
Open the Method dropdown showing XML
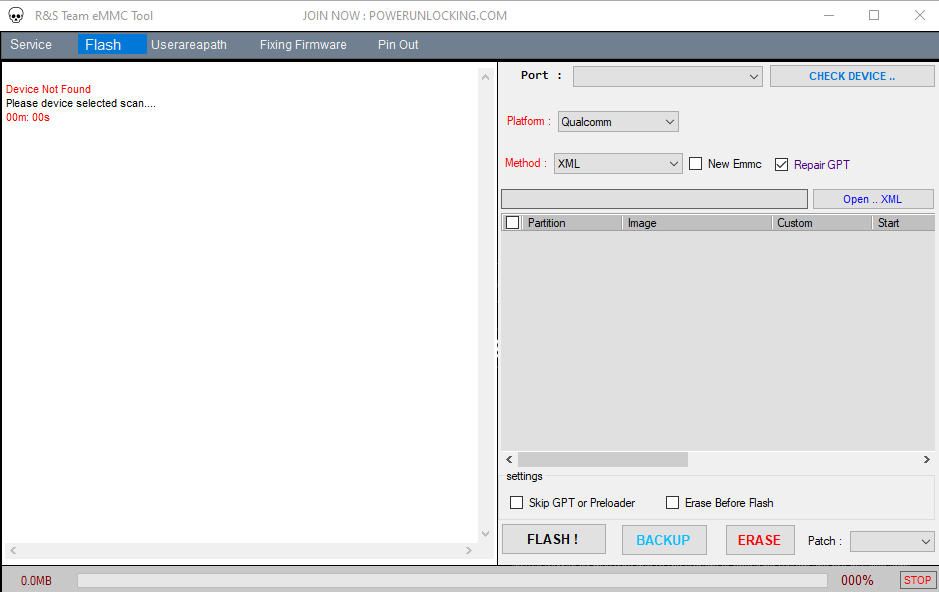617,163
